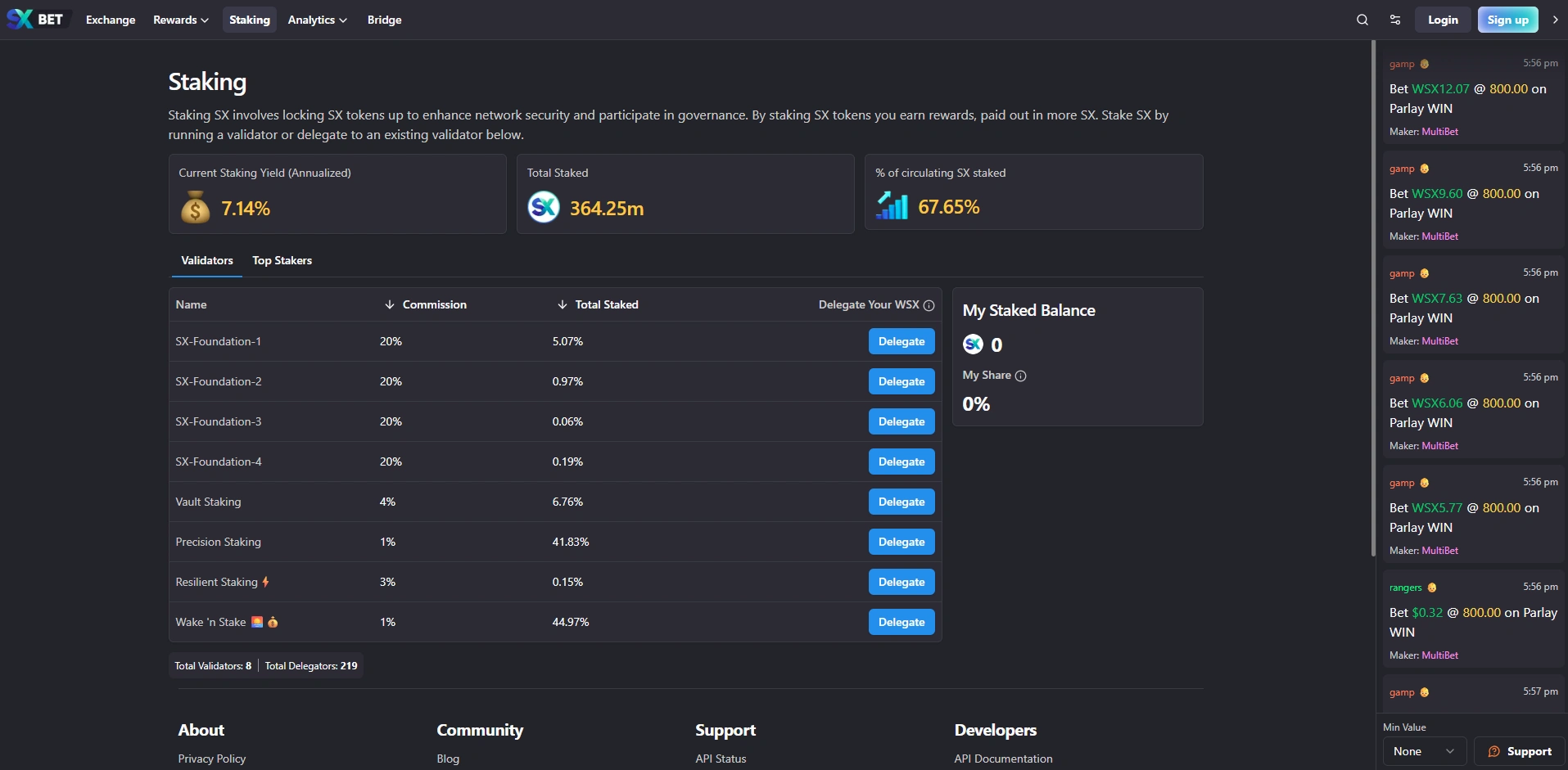Open the Bridge menu item

[384, 20]
